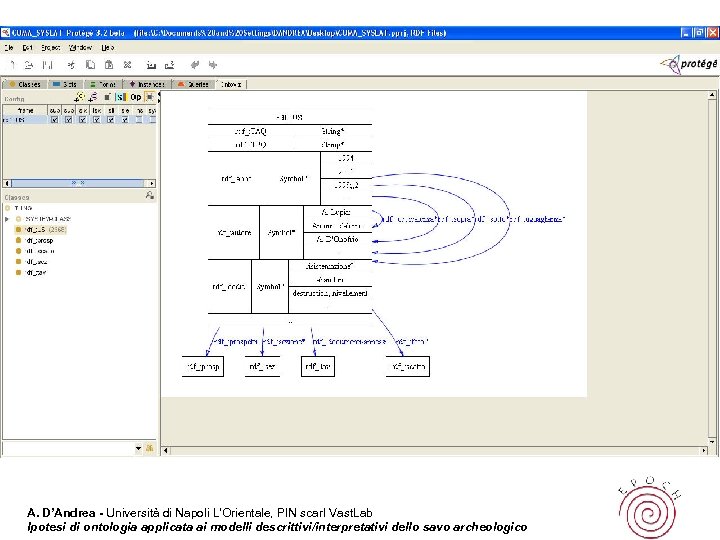Click the rdf_prosp node in diagram

(203, 367)
